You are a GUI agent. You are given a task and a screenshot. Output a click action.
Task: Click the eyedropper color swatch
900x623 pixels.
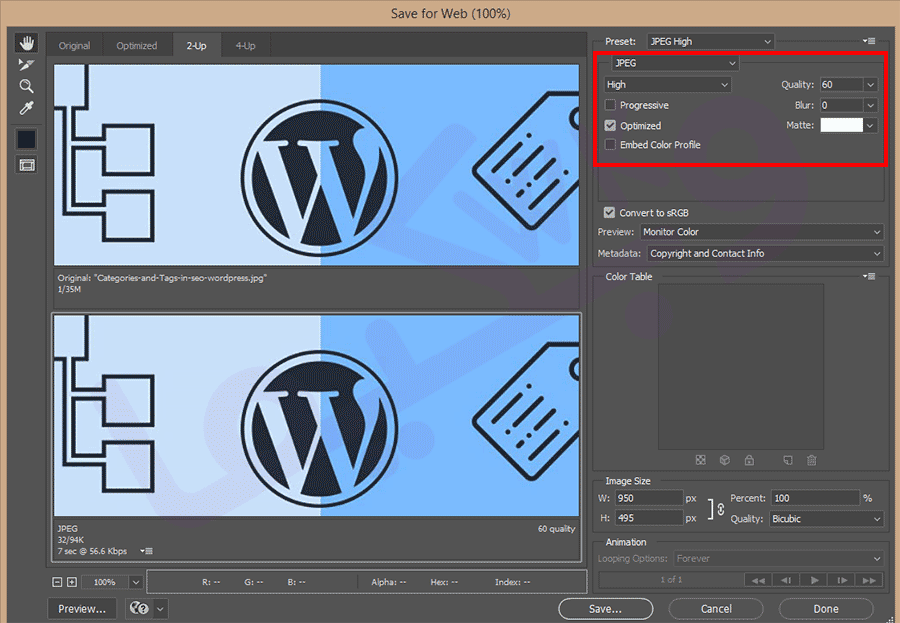(x=26, y=140)
